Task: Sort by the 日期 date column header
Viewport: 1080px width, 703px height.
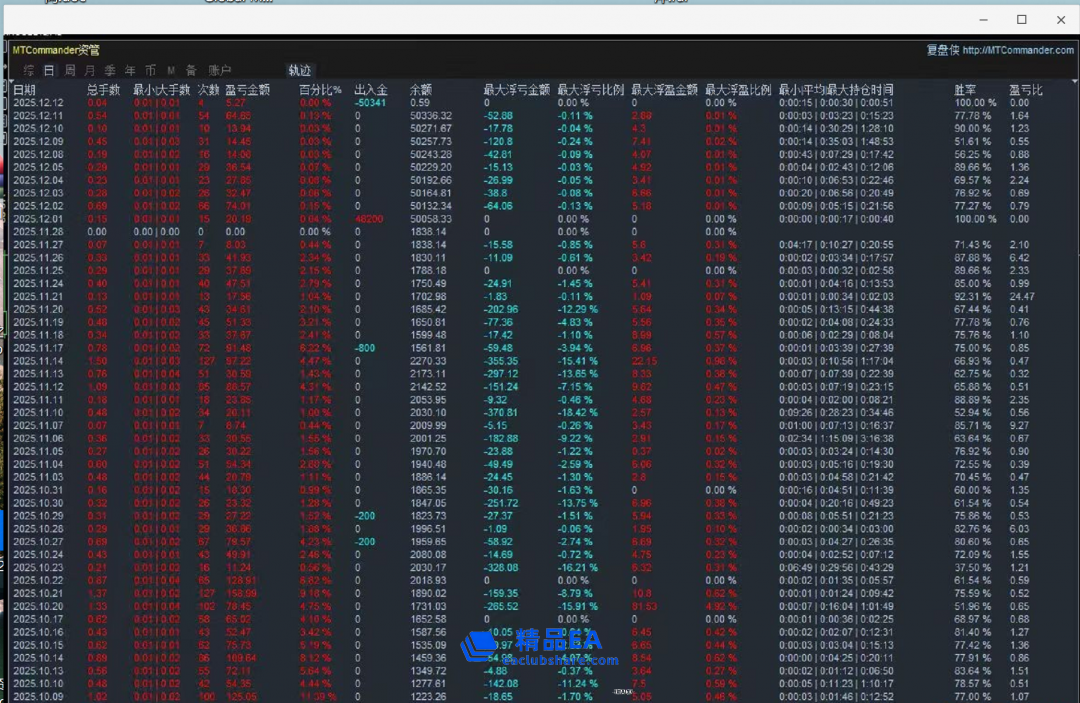Action: pos(24,90)
